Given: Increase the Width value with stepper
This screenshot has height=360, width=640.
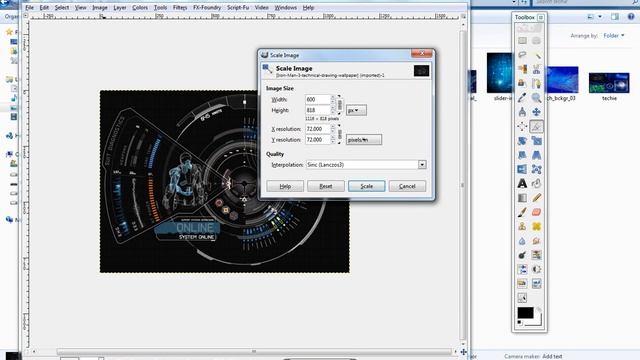Looking at the screenshot, I should (x=333, y=97).
